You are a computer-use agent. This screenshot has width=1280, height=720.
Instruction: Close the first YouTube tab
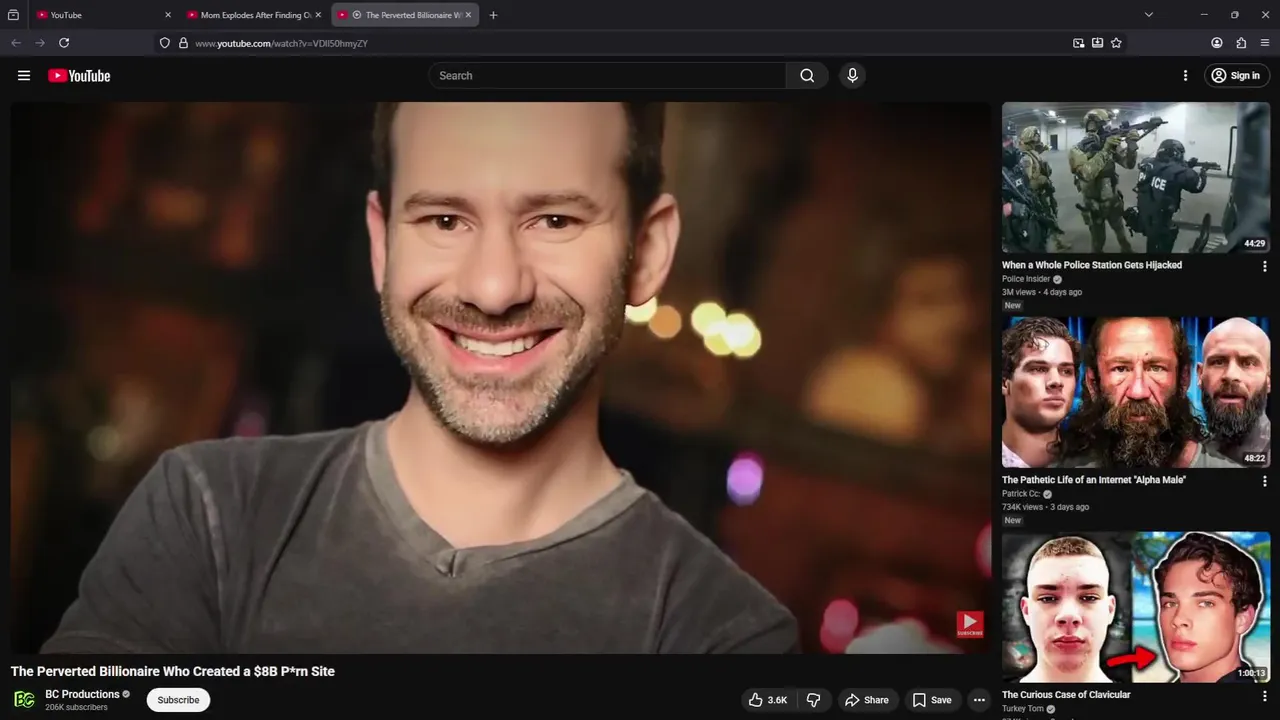167,15
